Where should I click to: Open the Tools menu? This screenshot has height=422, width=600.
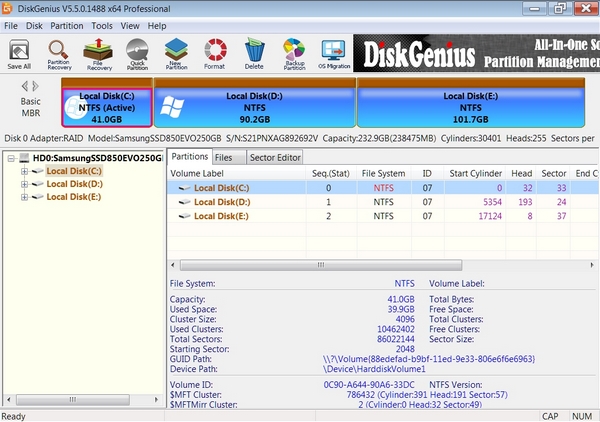pos(102,24)
